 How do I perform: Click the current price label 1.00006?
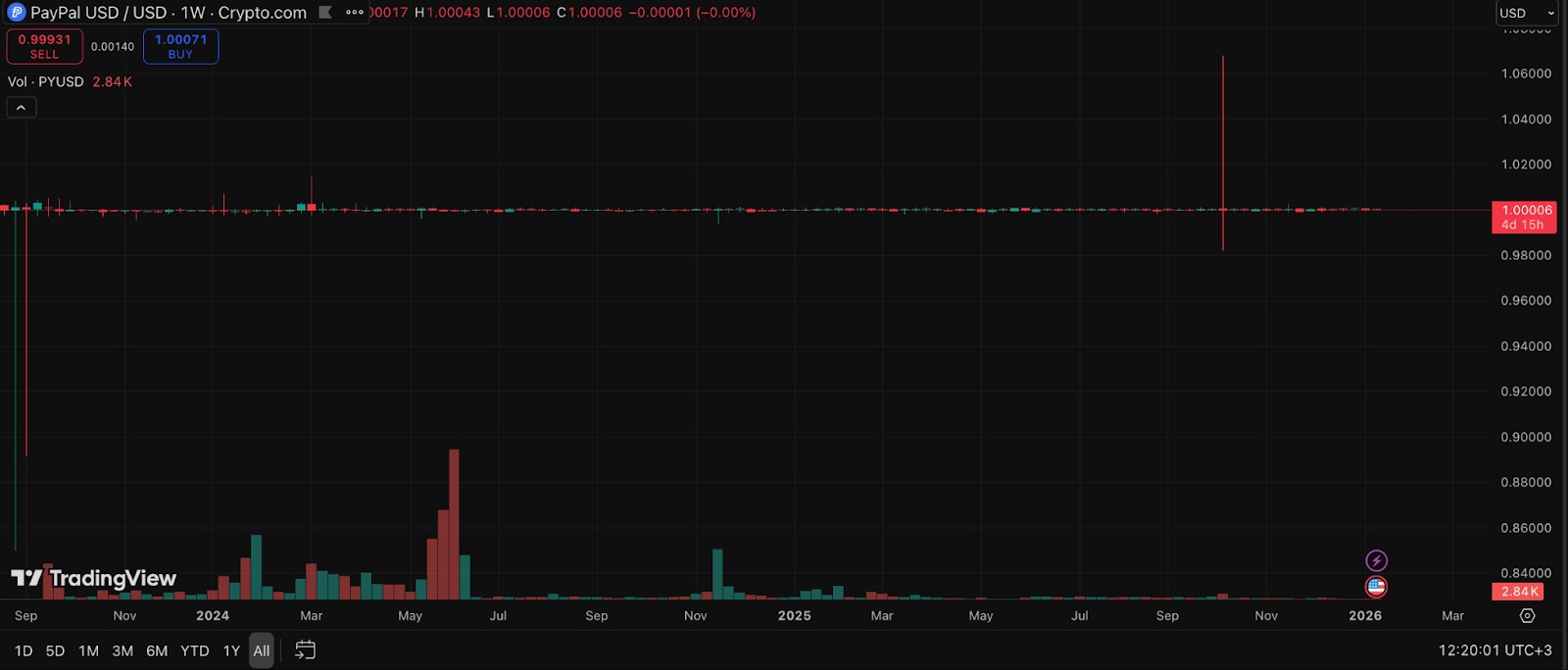(1524, 217)
